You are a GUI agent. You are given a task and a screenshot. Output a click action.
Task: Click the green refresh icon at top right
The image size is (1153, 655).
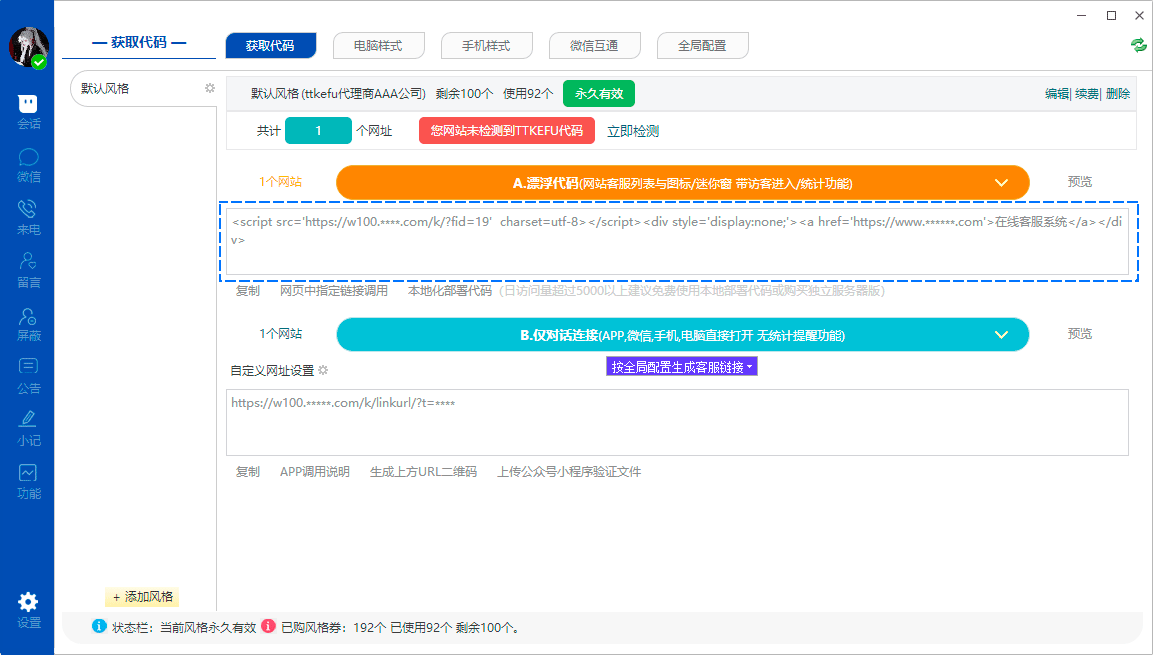point(1138,46)
